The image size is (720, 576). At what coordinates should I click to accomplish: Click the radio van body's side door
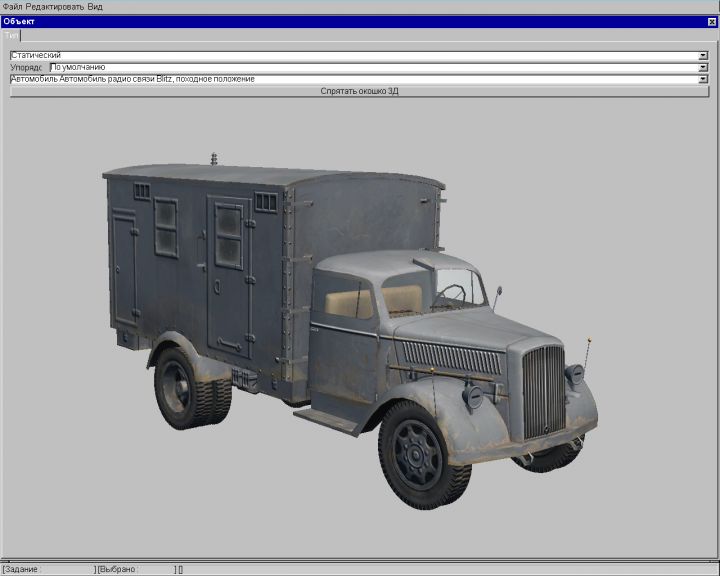(227, 275)
